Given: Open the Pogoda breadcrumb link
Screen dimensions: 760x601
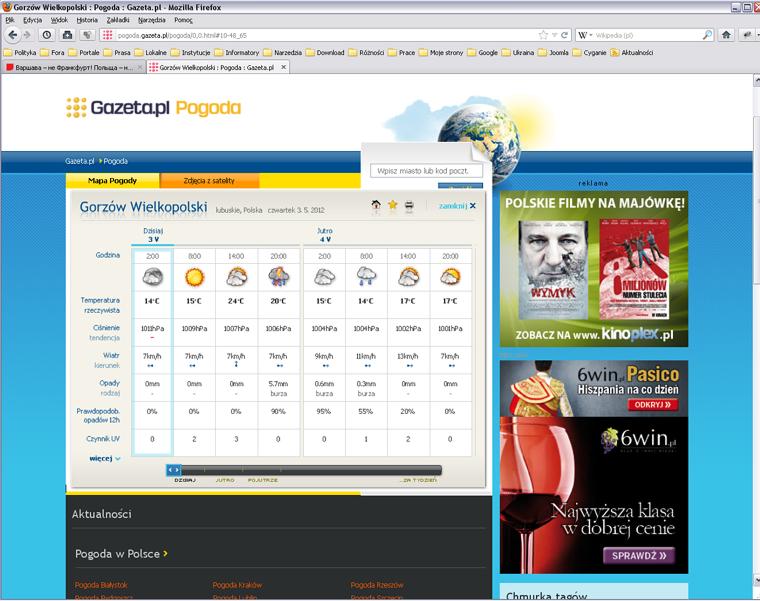Looking at the screenshot, I should click(x=115, y=161).
